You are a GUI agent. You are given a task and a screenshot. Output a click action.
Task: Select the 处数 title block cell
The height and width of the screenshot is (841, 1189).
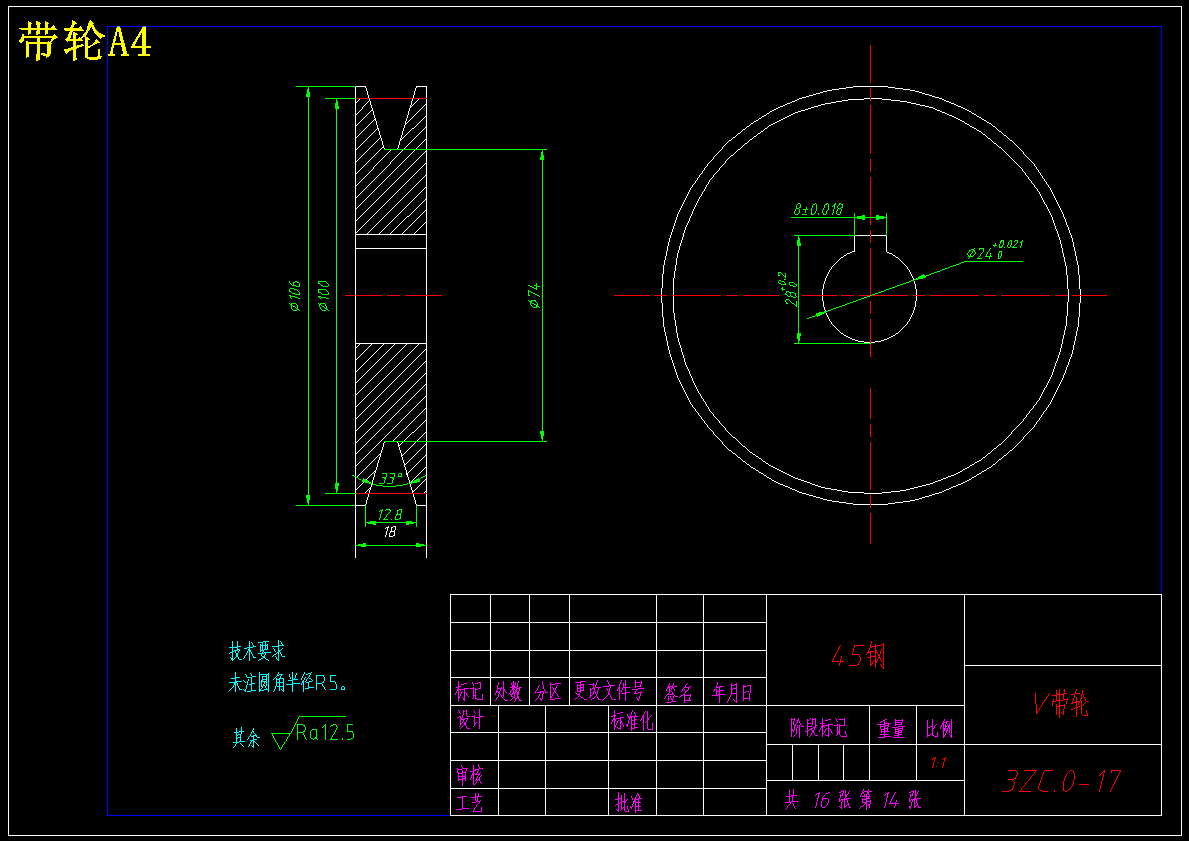[x=509, y=691]
